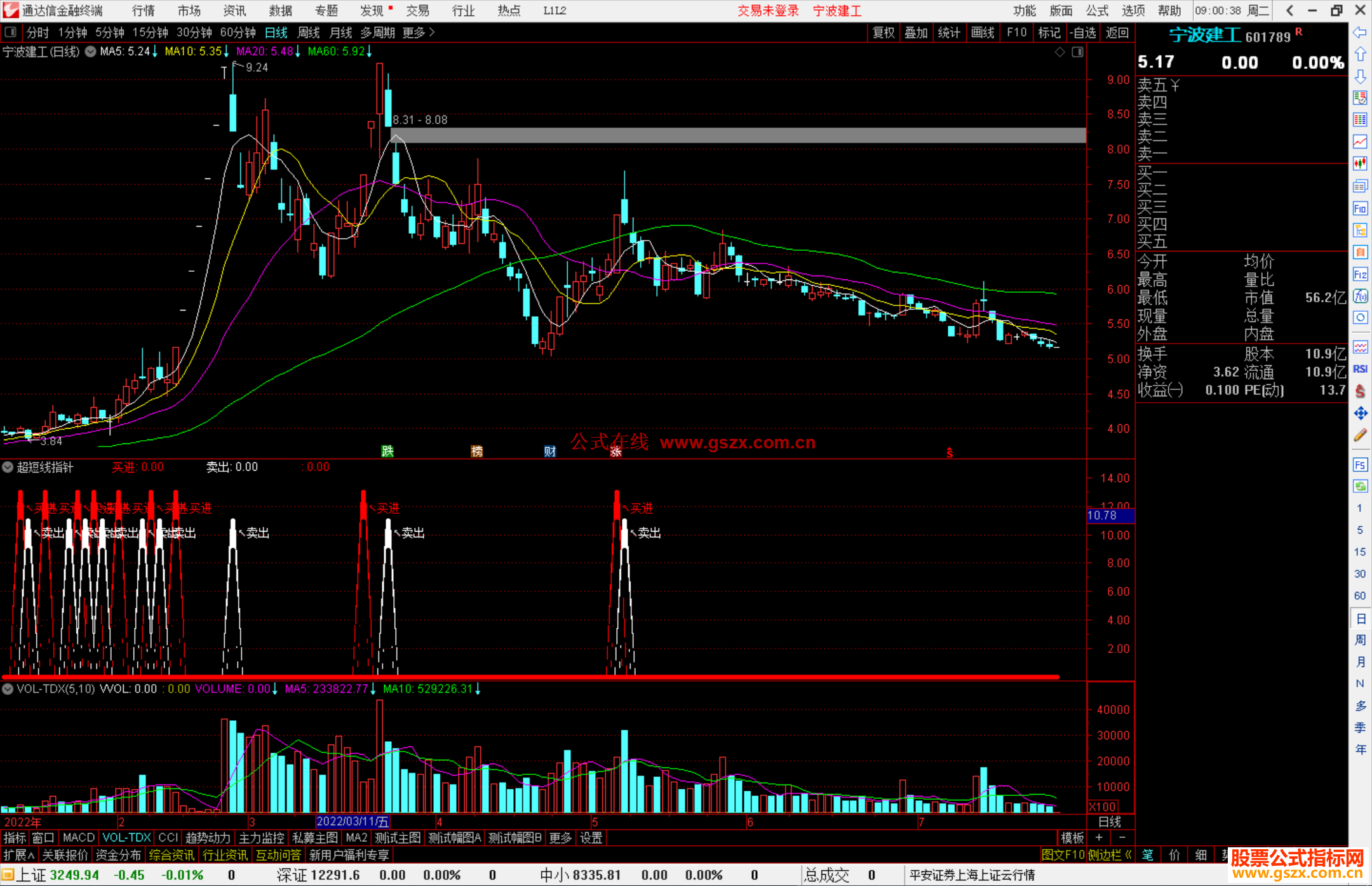Open the red line trend chart icon
This screenshot has height=886, width=1372.
point(1360,142)
